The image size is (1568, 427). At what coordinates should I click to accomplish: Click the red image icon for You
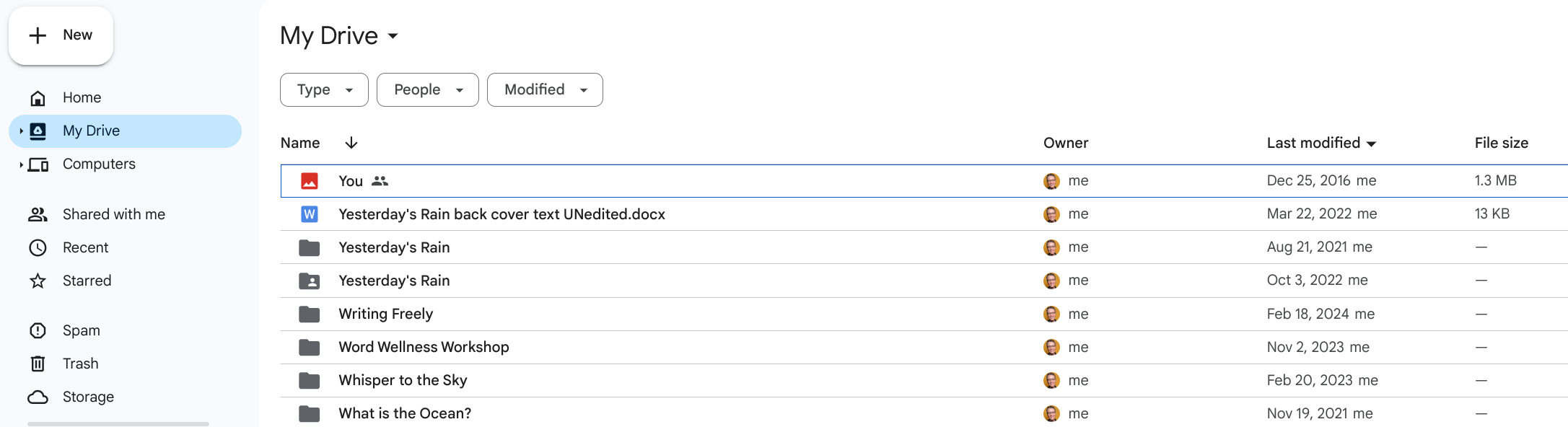tap(310, 181)
